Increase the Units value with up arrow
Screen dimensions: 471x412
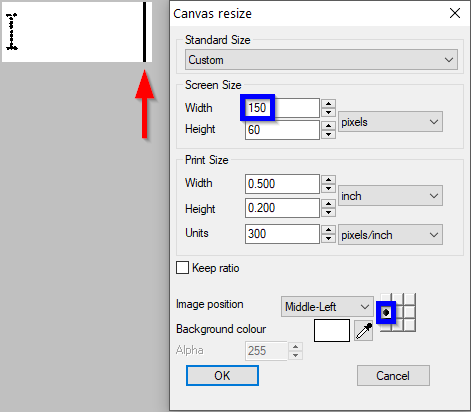[328, 230]
